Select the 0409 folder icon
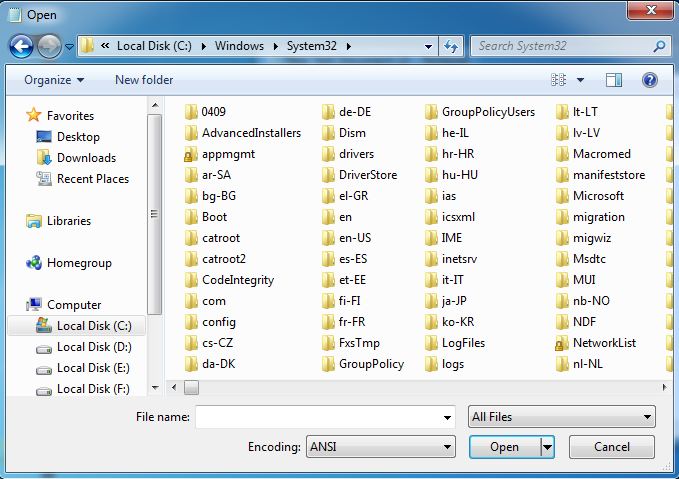The image size is (679, 479). tap(191, 112)
